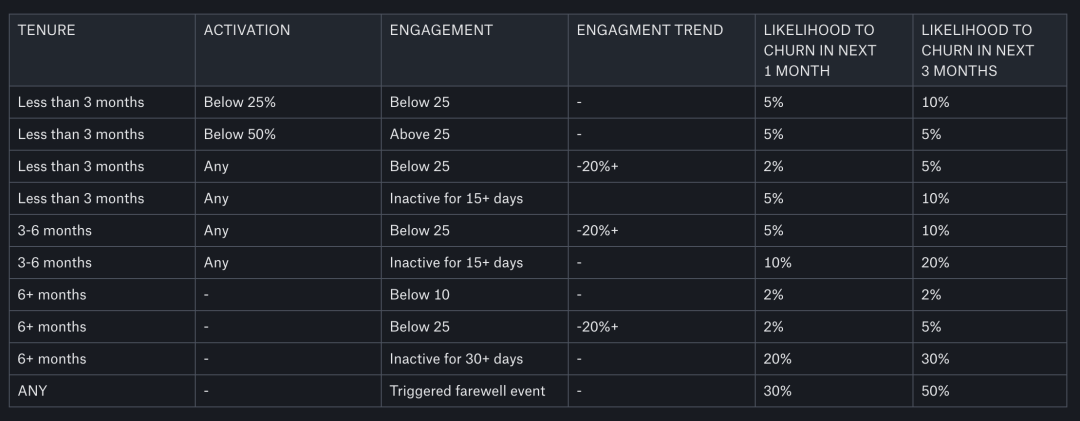Select the 20% cell in 1-month churn column
The image size is (1080, 421).
pos(777,358)
